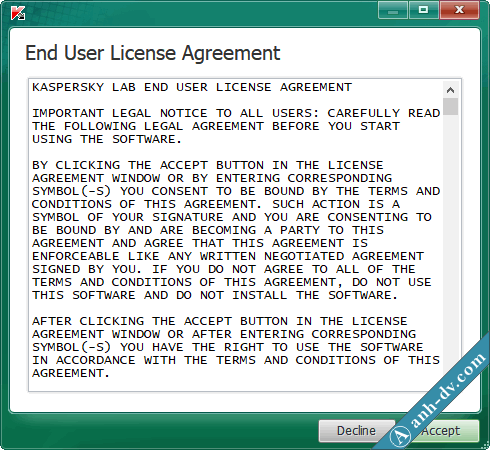The height and width of the screenshot is (450, 490).
Task: Decline the license agreement
Action: 356,431
